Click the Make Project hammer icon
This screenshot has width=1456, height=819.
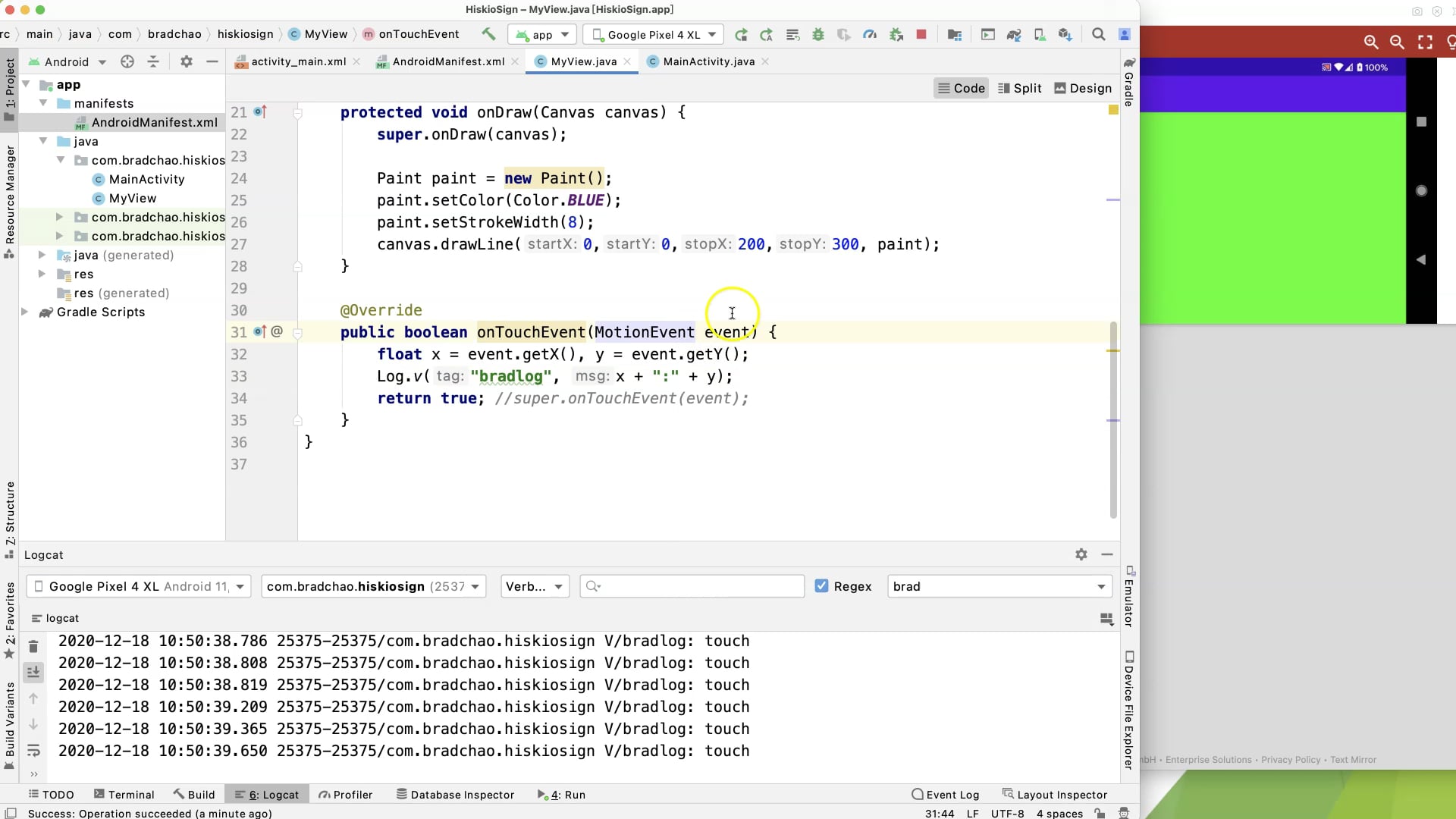pos(488,34)
